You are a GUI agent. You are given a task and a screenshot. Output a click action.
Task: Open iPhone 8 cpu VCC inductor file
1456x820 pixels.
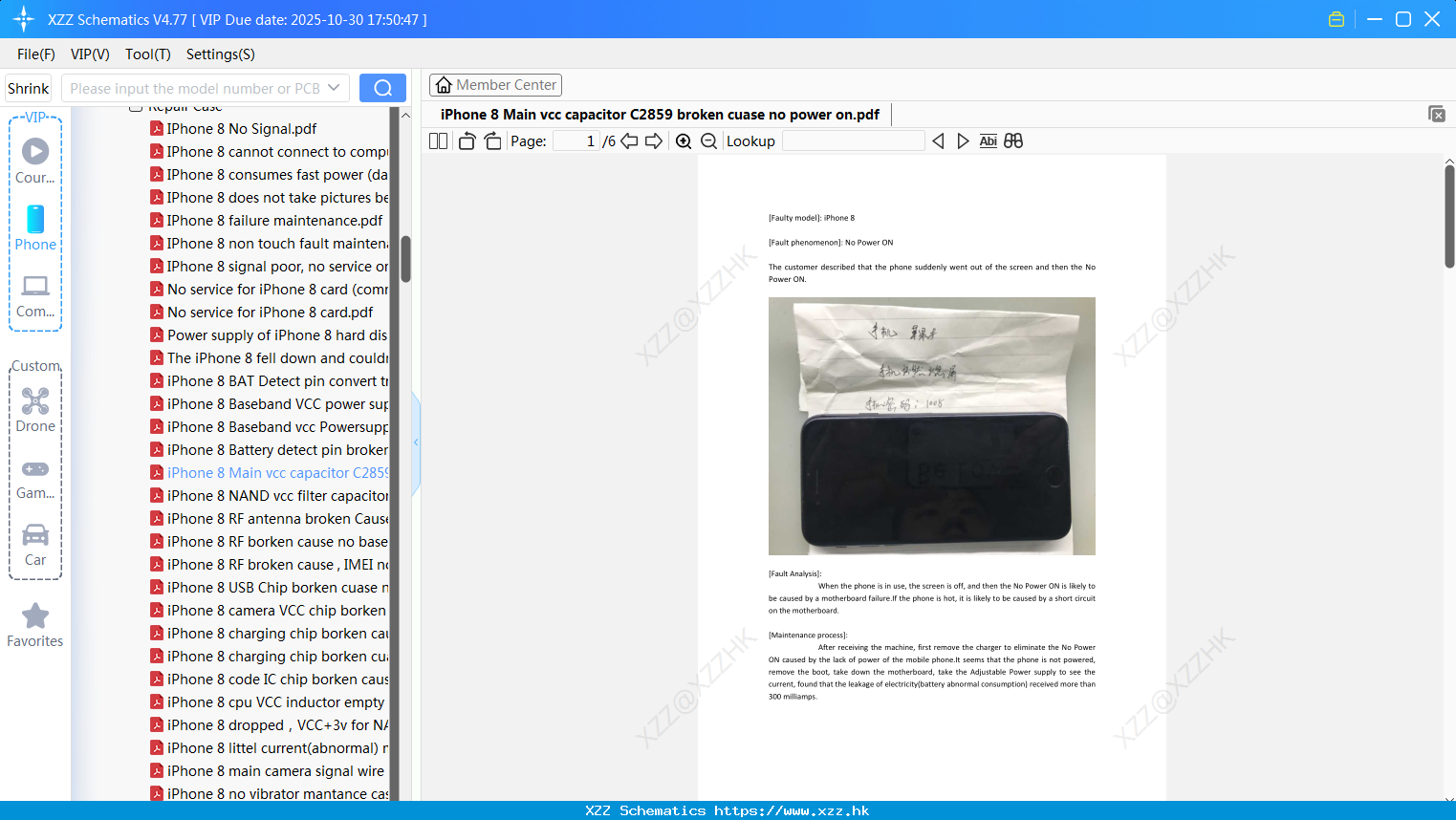268,702
